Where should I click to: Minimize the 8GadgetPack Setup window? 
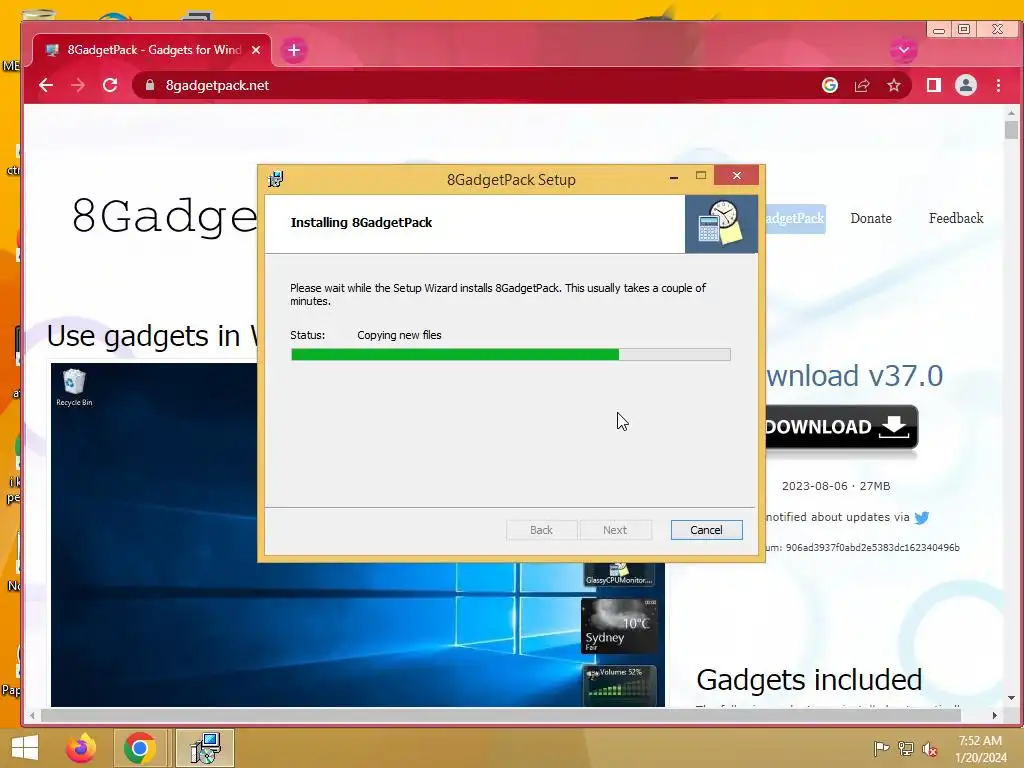click(673, 176)
